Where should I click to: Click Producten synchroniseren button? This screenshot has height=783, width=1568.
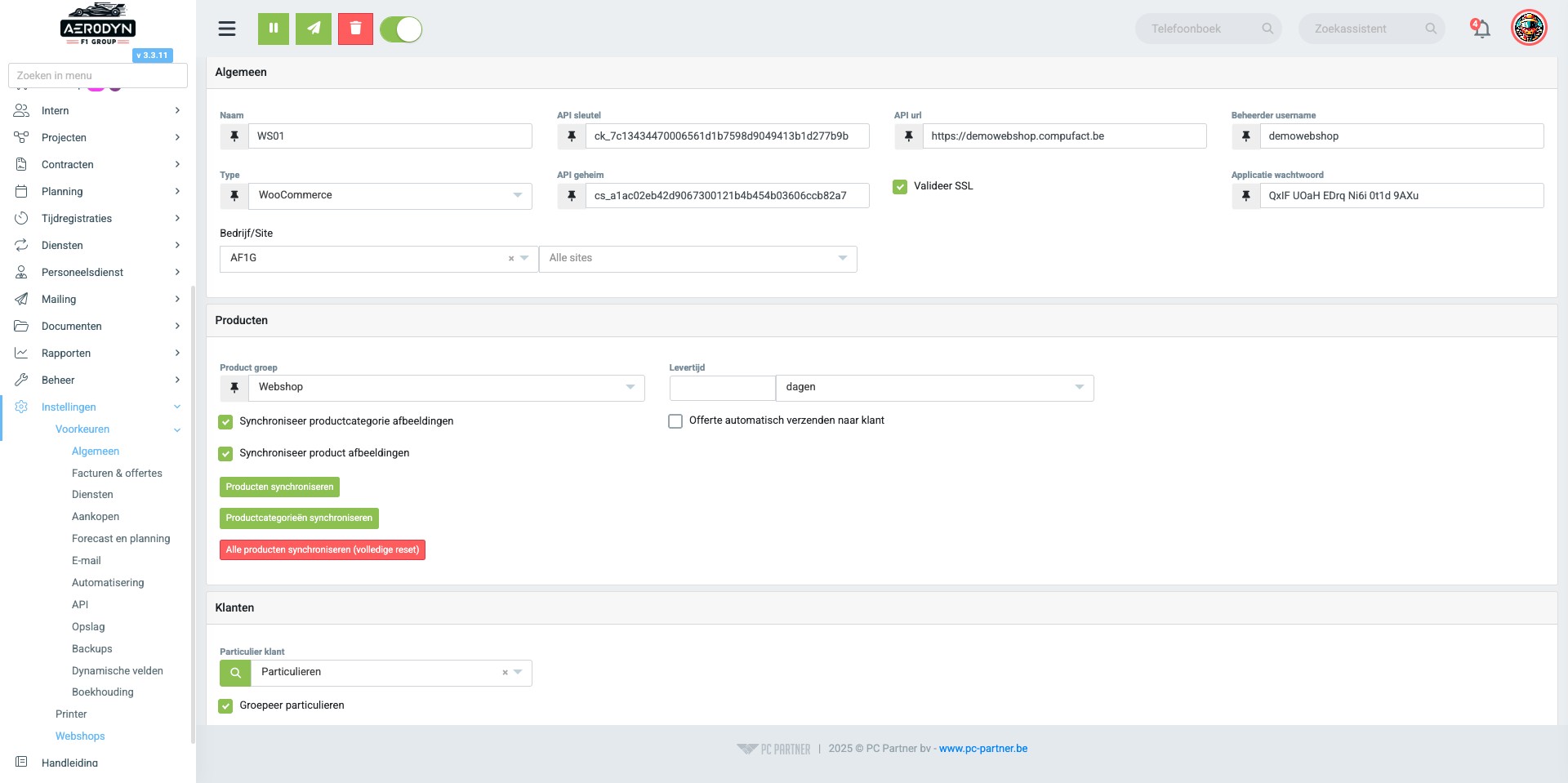pos(279,487)
